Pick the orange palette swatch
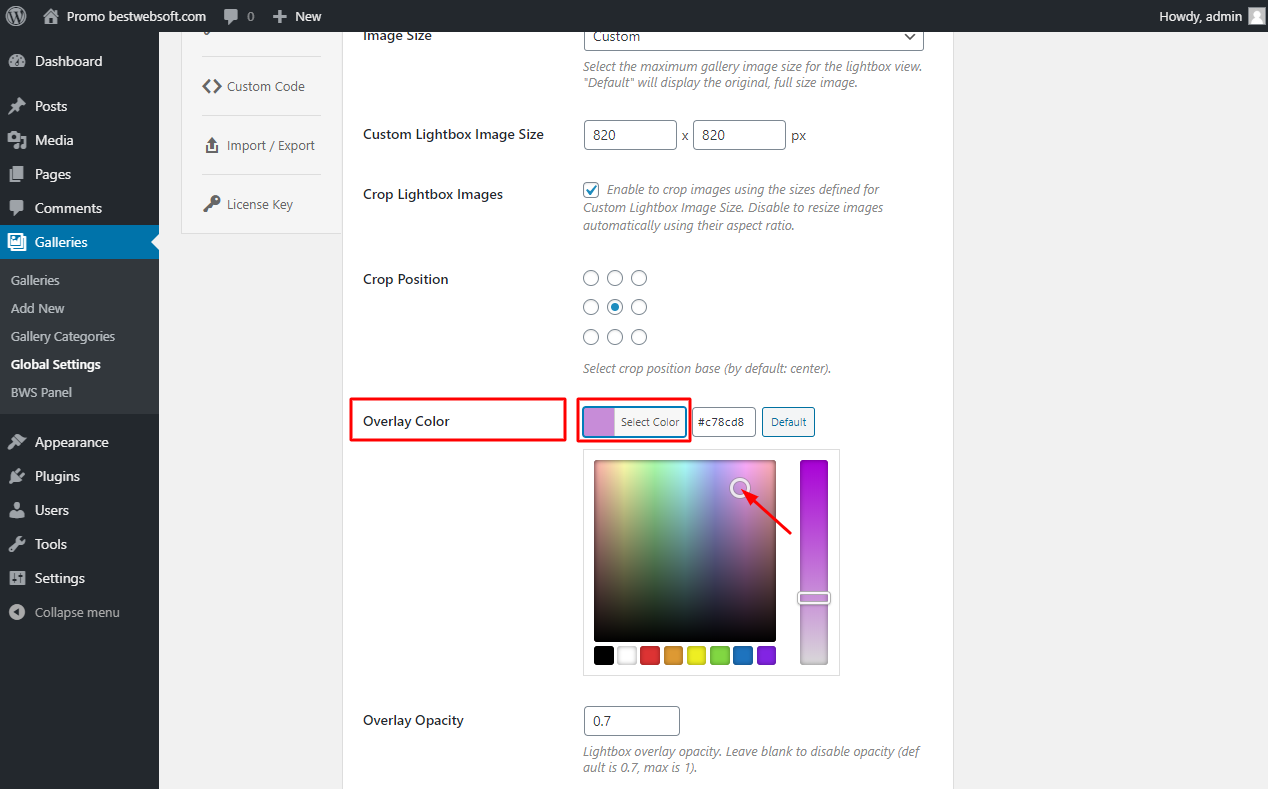This screenshot has height=789, width=1268. 673,656
